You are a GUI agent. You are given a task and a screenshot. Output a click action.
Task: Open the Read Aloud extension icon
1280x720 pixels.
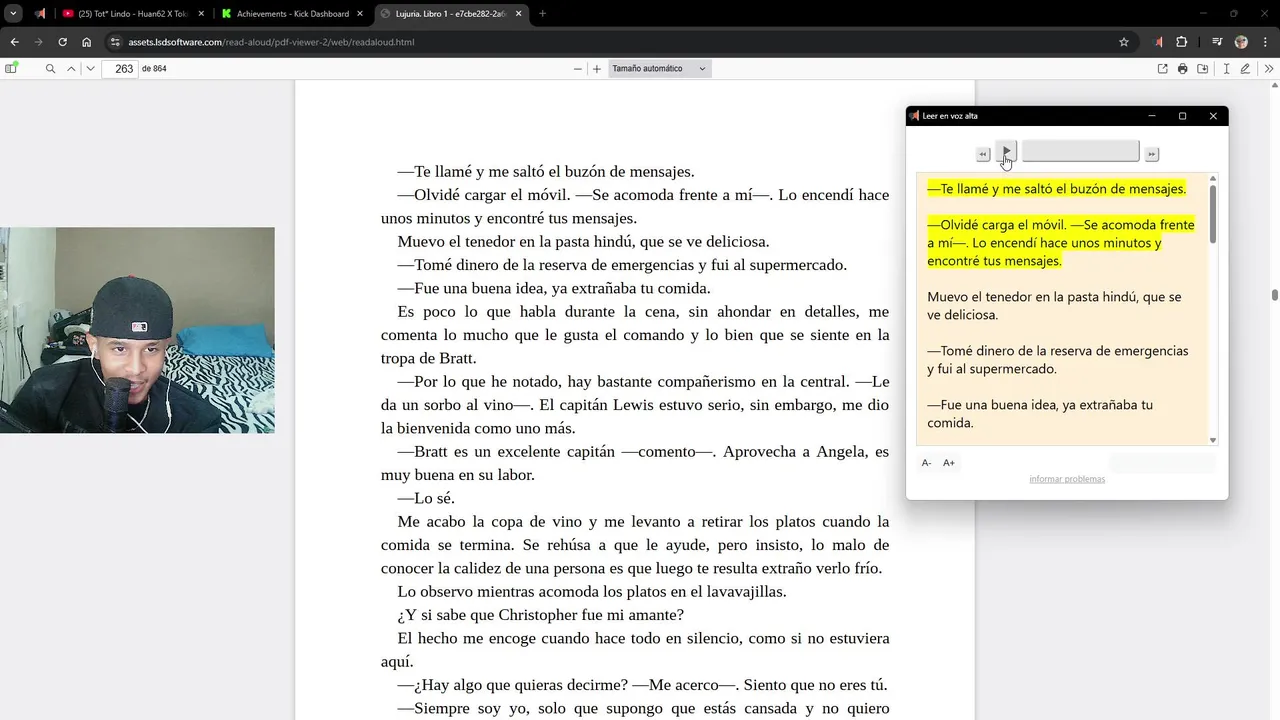1158,42
